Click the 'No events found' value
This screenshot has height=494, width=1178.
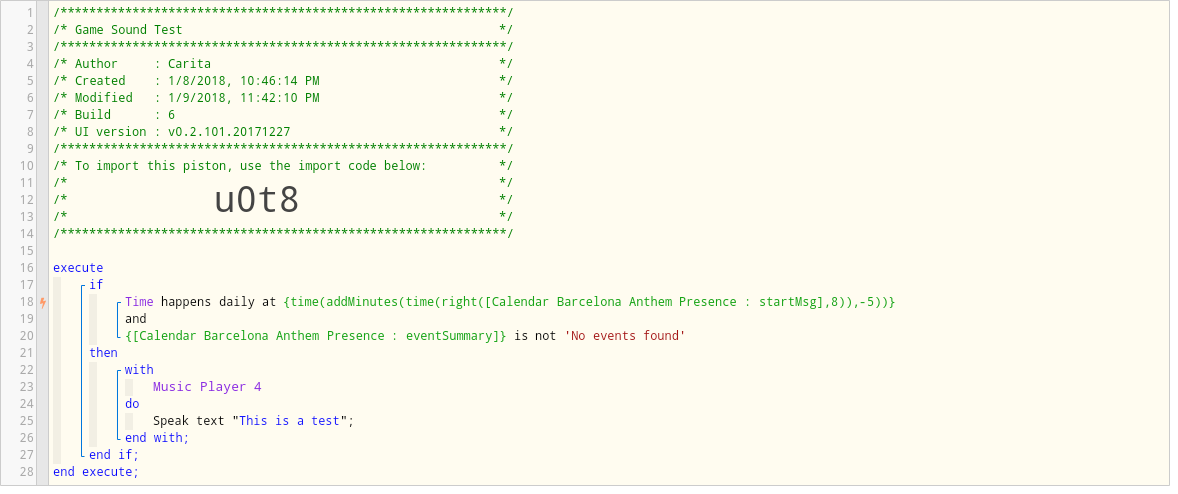625,336
